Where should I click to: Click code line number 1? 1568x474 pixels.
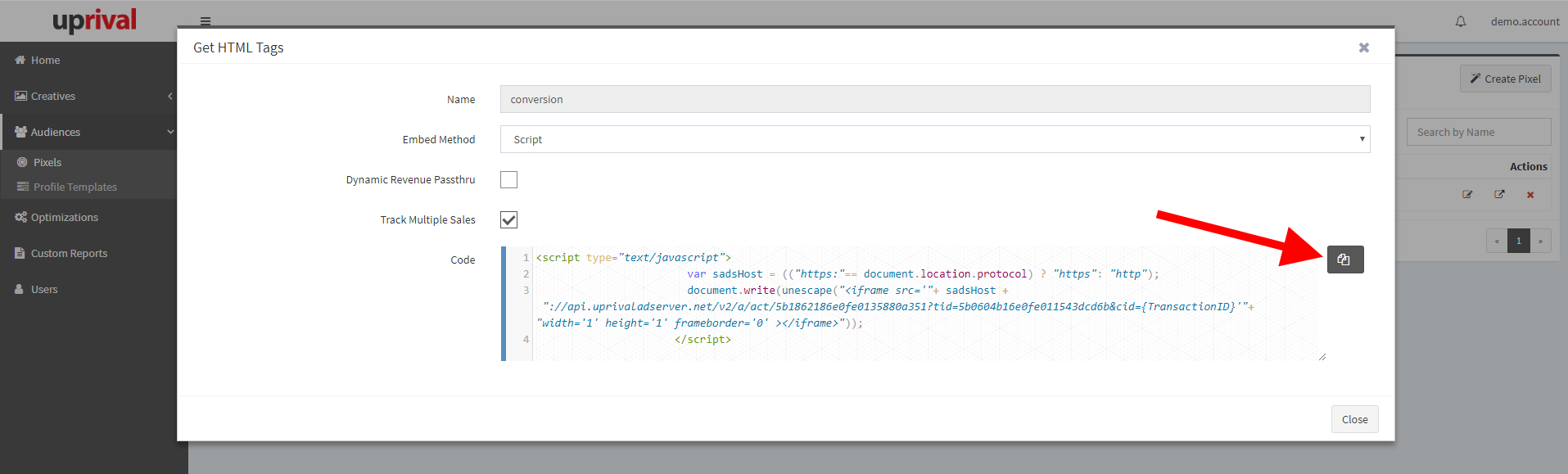point(526,257)
